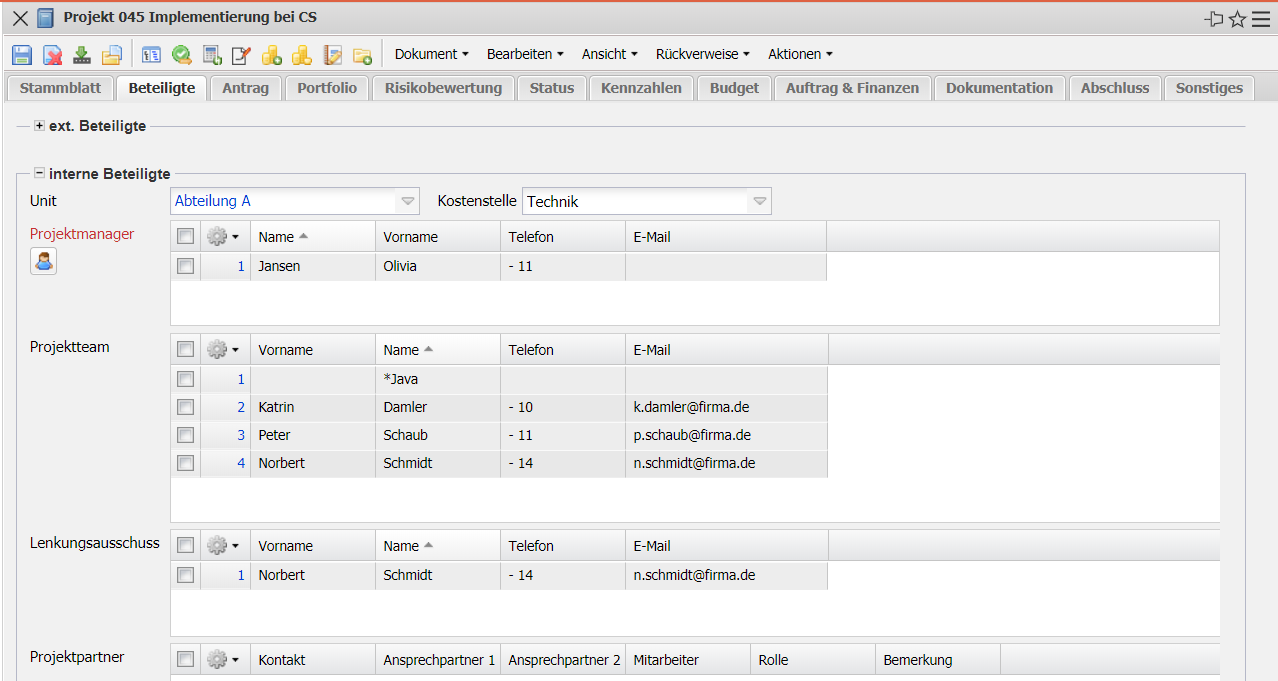The height and width of the screenshot is (681, 1278).
Task: Switch to the Risikobewertung tab
Action: [443, 88]
